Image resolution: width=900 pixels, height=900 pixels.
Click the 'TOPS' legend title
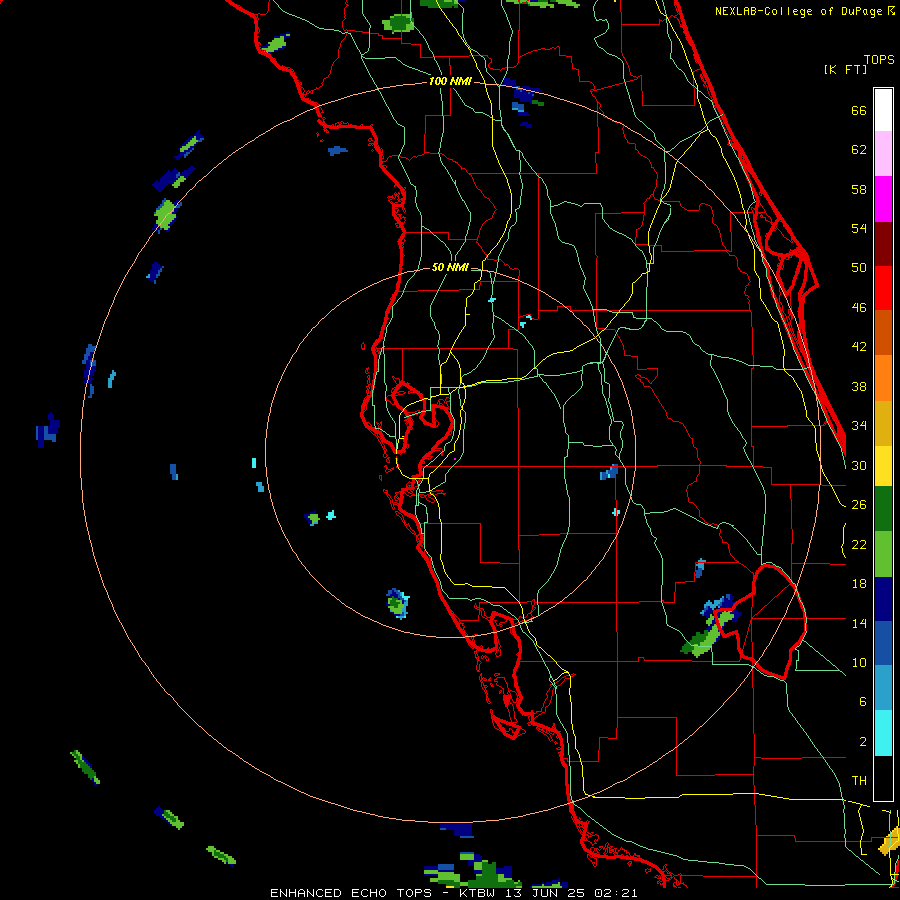point(879,60)
